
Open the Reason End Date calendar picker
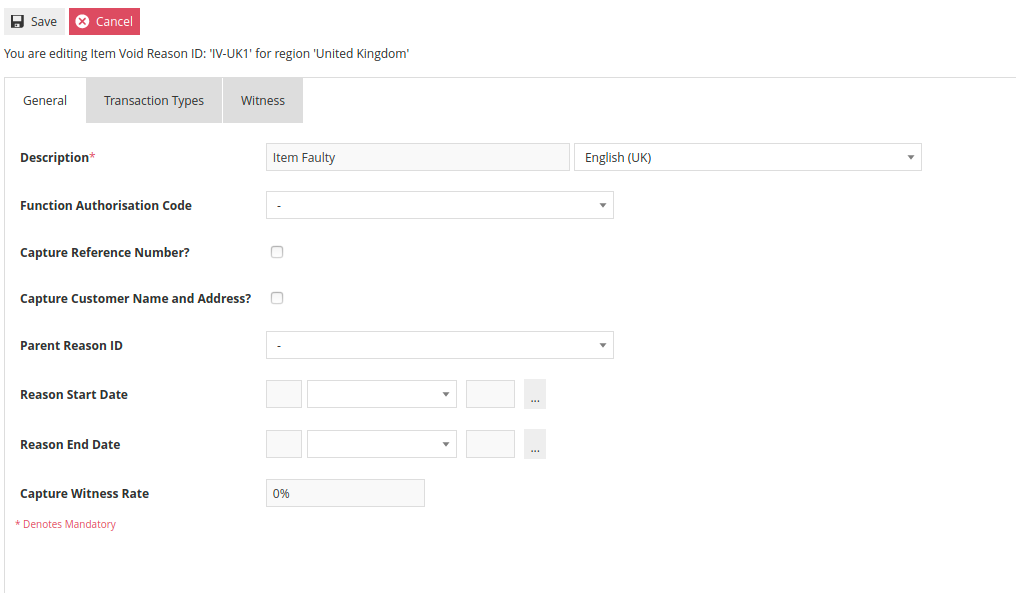click(535, 444)
